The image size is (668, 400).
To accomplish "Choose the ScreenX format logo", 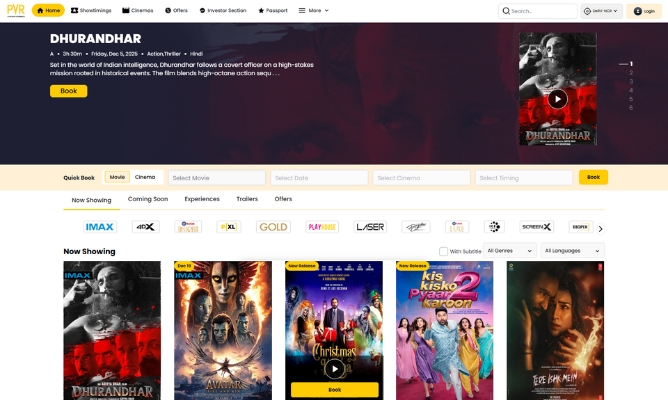I will (536, 227).
